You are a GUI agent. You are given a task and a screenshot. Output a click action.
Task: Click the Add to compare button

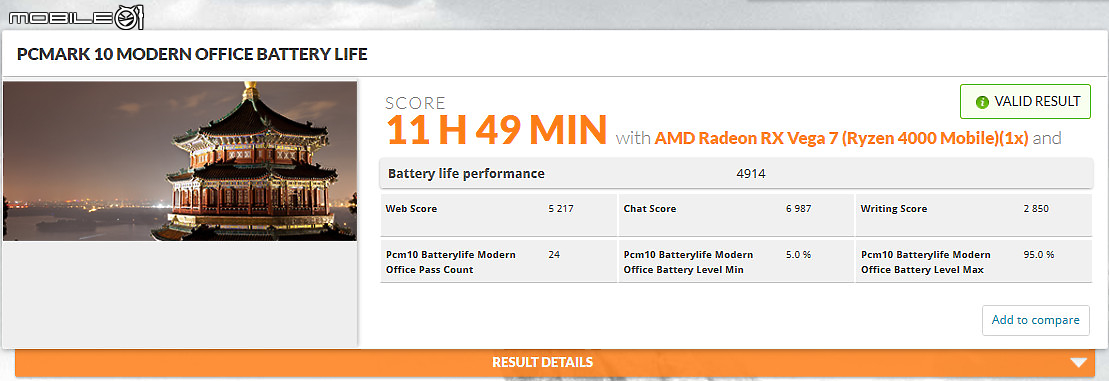click(x=1035, y=320)
